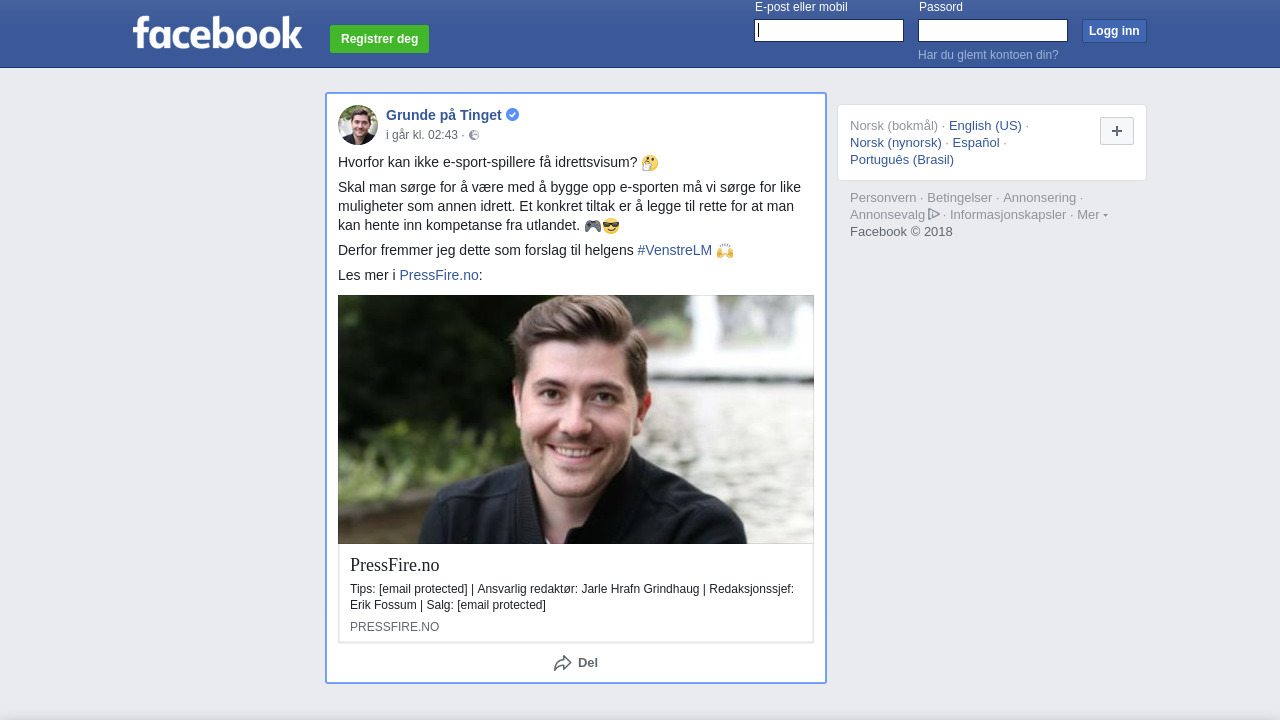Open the forgotten account link
Viewport: 1280px width, 720px height.
[988, 55]
